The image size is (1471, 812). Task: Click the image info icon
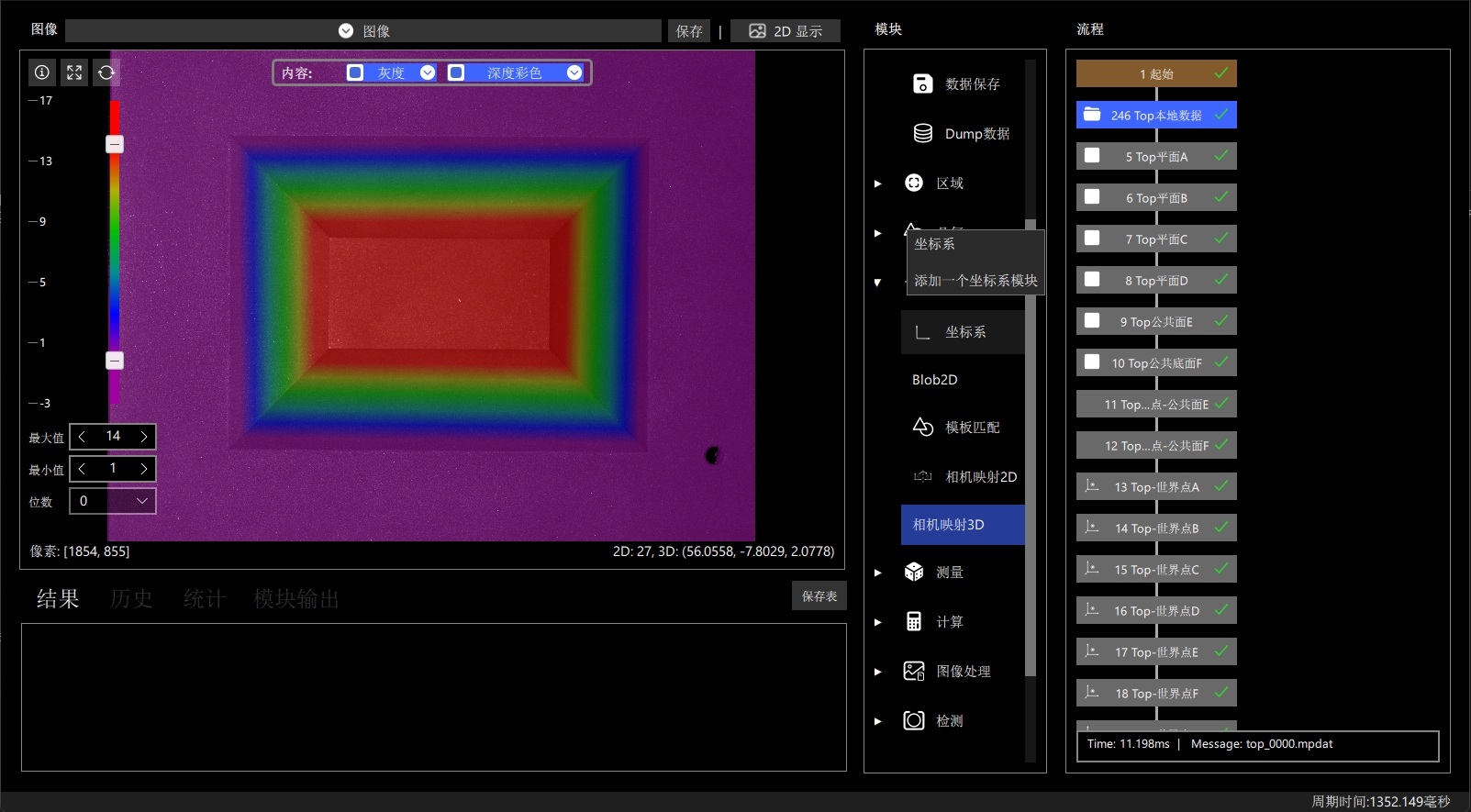point(42,72)
